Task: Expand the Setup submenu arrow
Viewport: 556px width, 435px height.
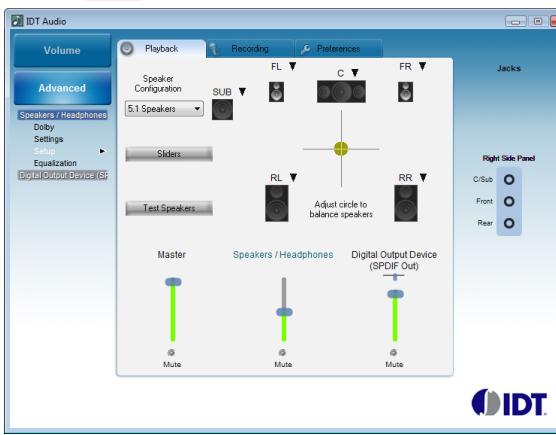Action: tap(102, 151)
